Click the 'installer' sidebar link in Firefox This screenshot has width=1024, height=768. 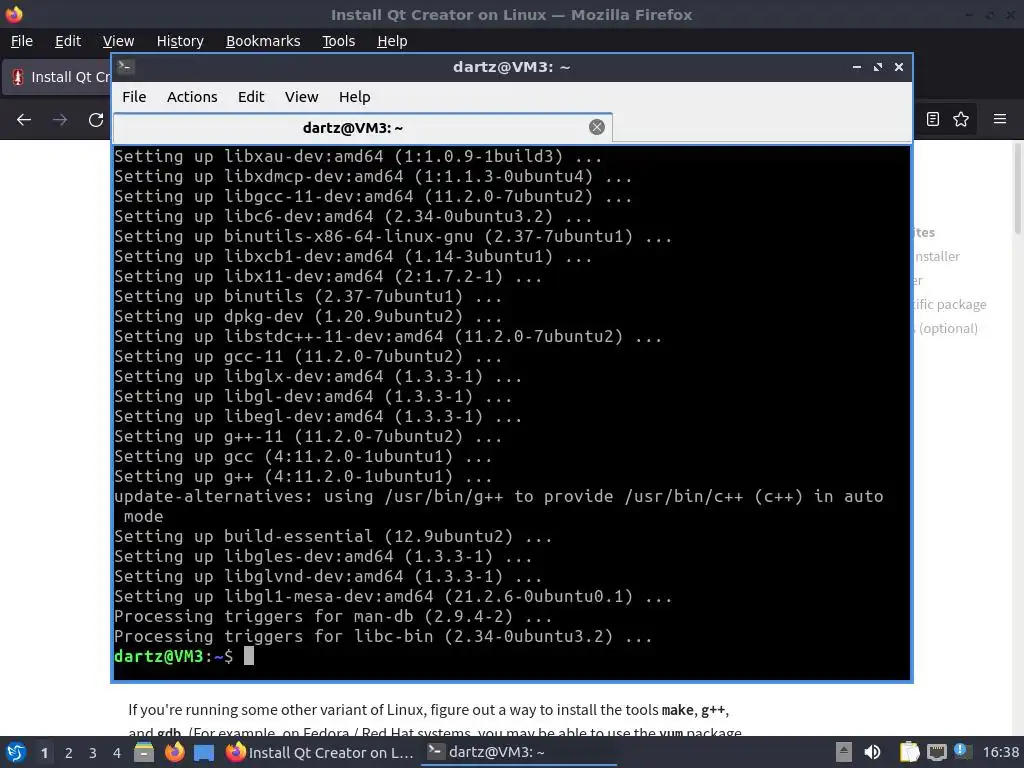pos(936,256)
